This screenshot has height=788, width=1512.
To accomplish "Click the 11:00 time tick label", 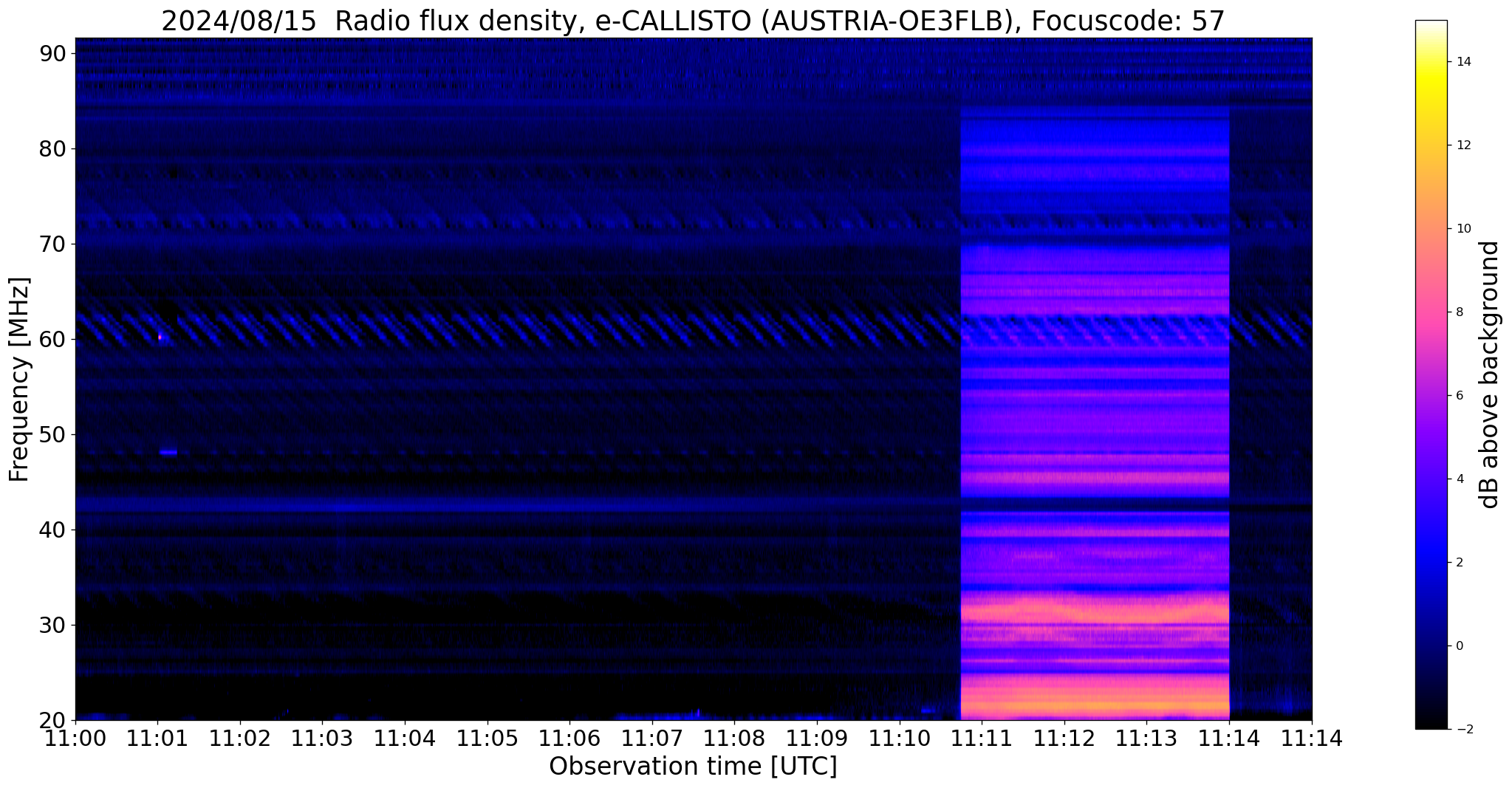I will coord(75,738).
